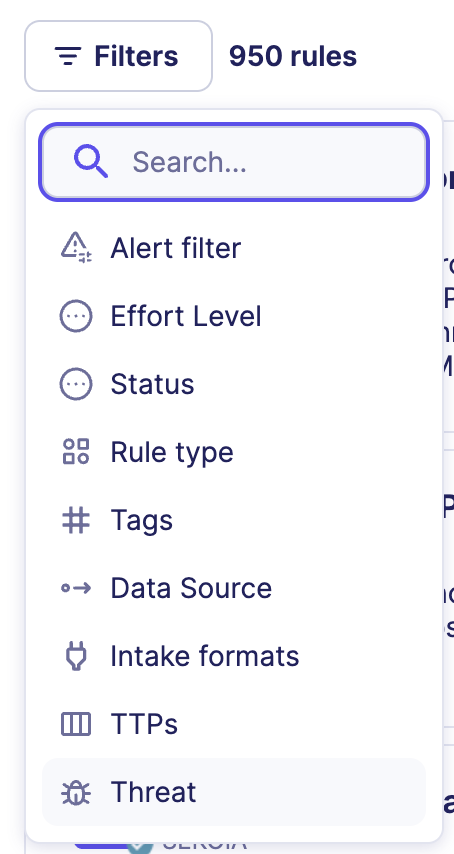Viewport: 454px width, 854px height.
Task: Select Rule type filter
Action: [234, 452]
